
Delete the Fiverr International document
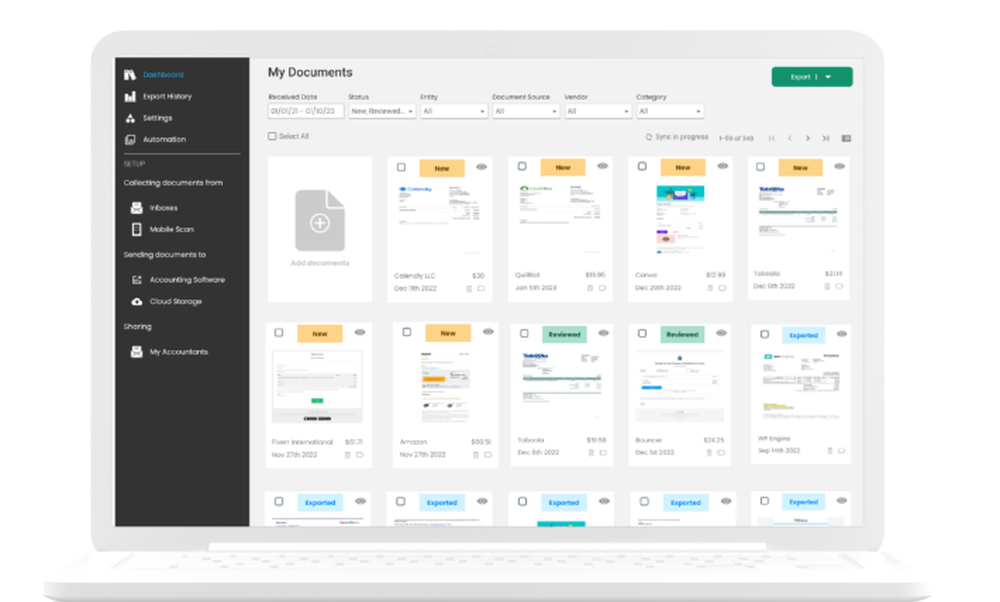click(x=348, y=455)
